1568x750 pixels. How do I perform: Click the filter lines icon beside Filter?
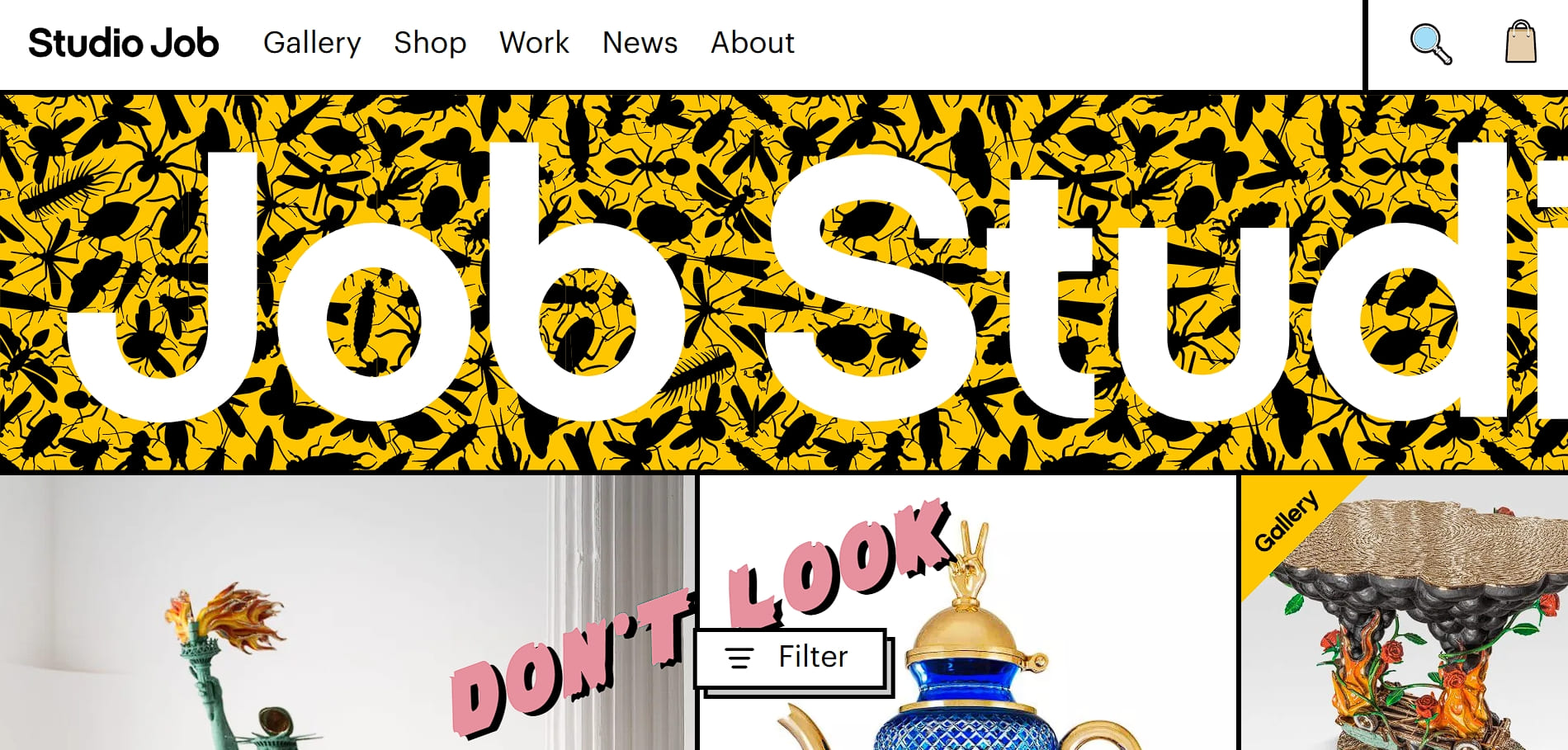point(739,658)
